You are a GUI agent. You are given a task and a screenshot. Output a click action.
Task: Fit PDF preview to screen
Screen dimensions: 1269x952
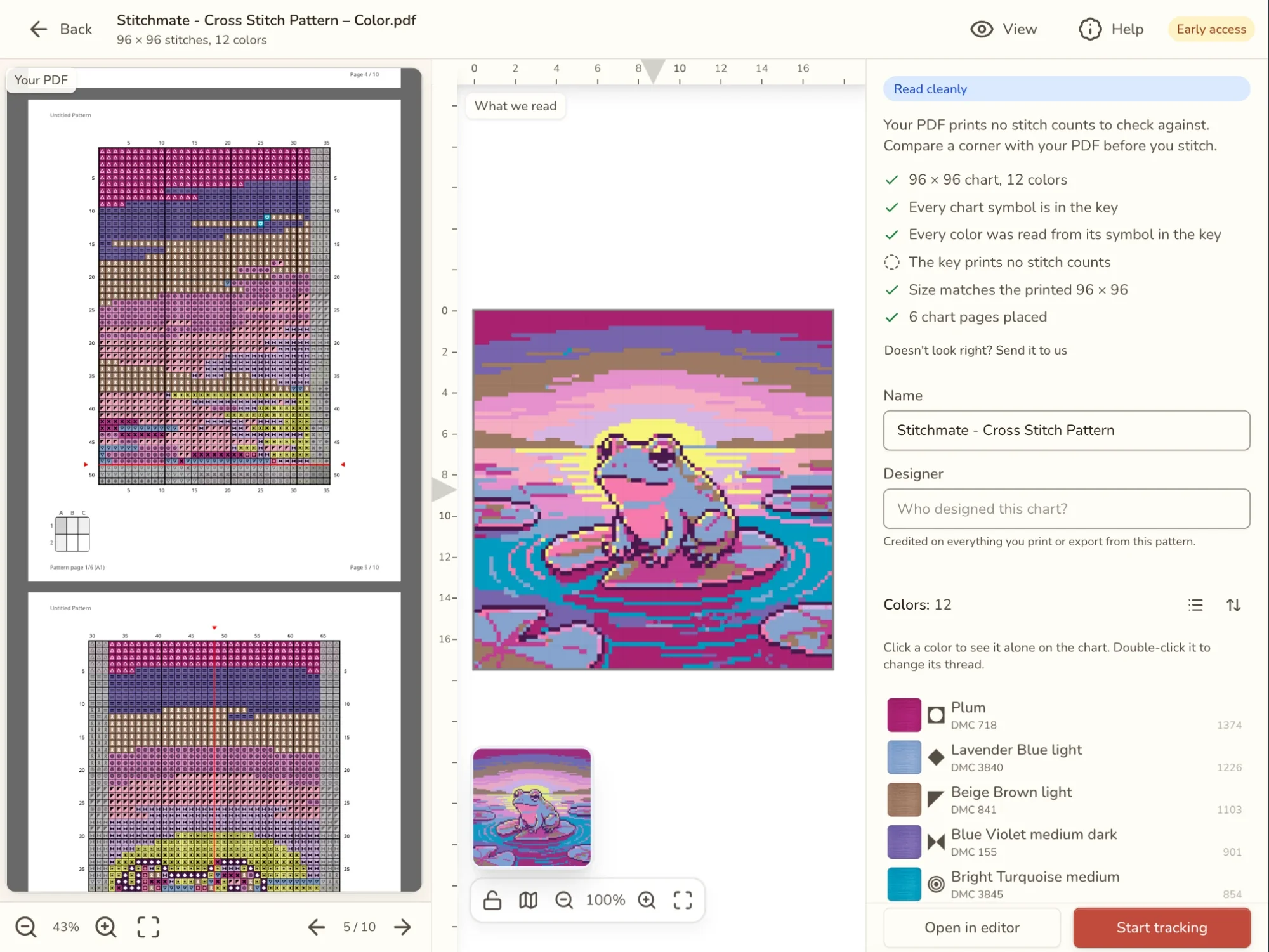[148, 927]
